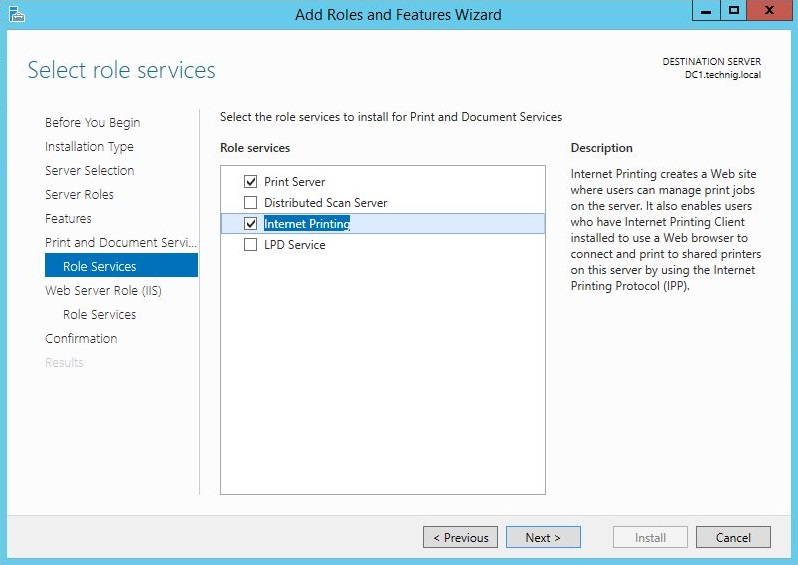Open the Features wizard step
798x565 pixels.
pyautogui.click(x=68, y=219)
